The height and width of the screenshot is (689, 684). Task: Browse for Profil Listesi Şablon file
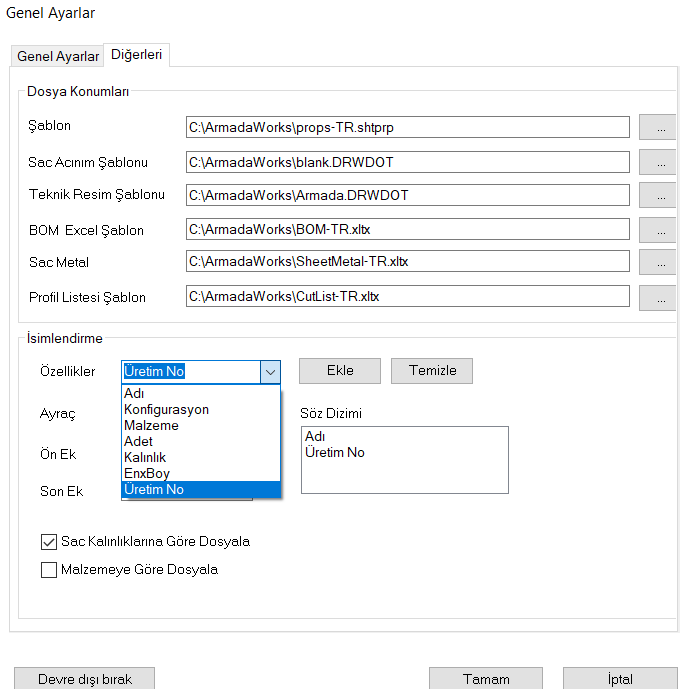(x=658, y=297)
